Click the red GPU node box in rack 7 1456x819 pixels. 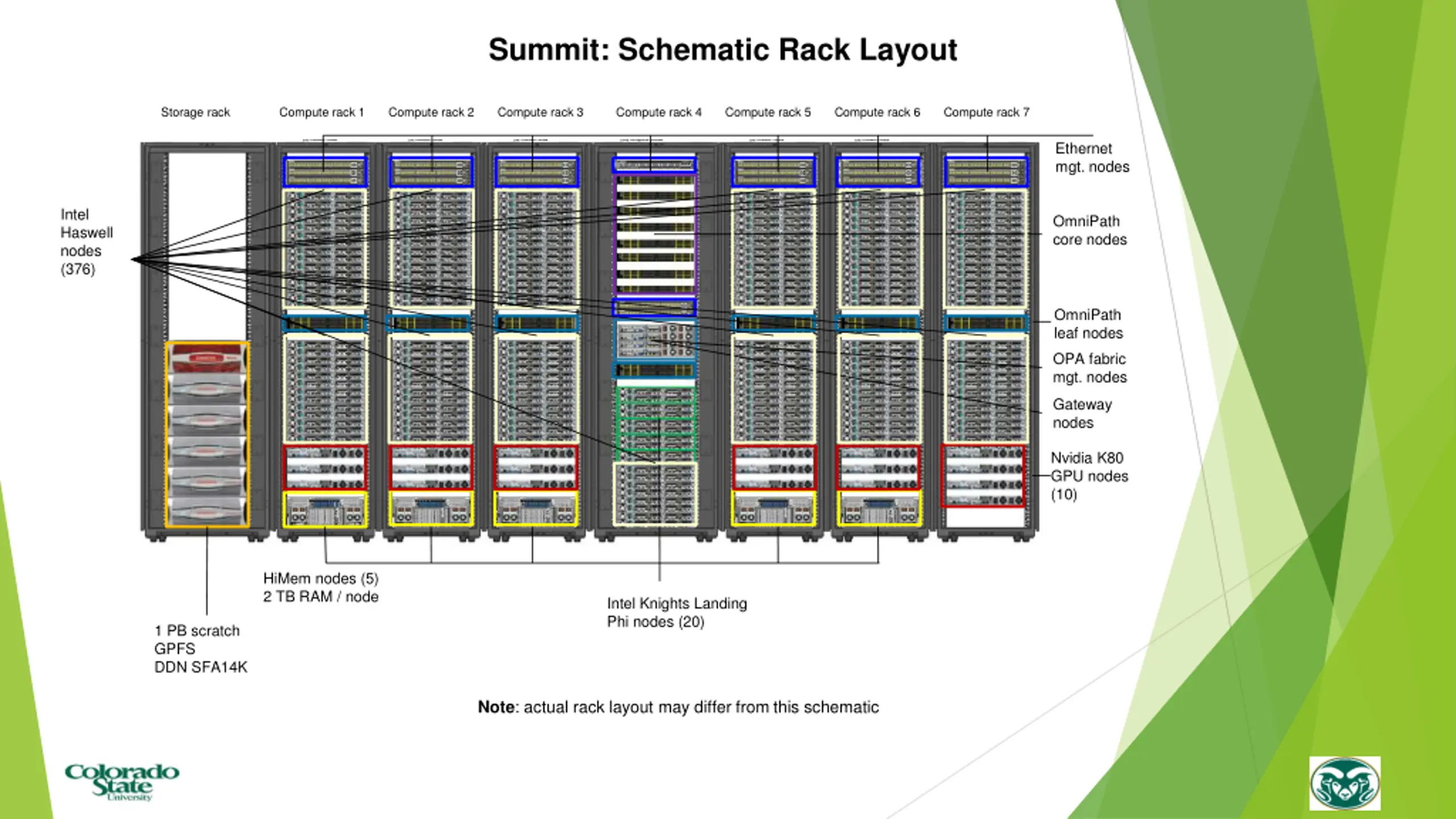click(983, 476)
